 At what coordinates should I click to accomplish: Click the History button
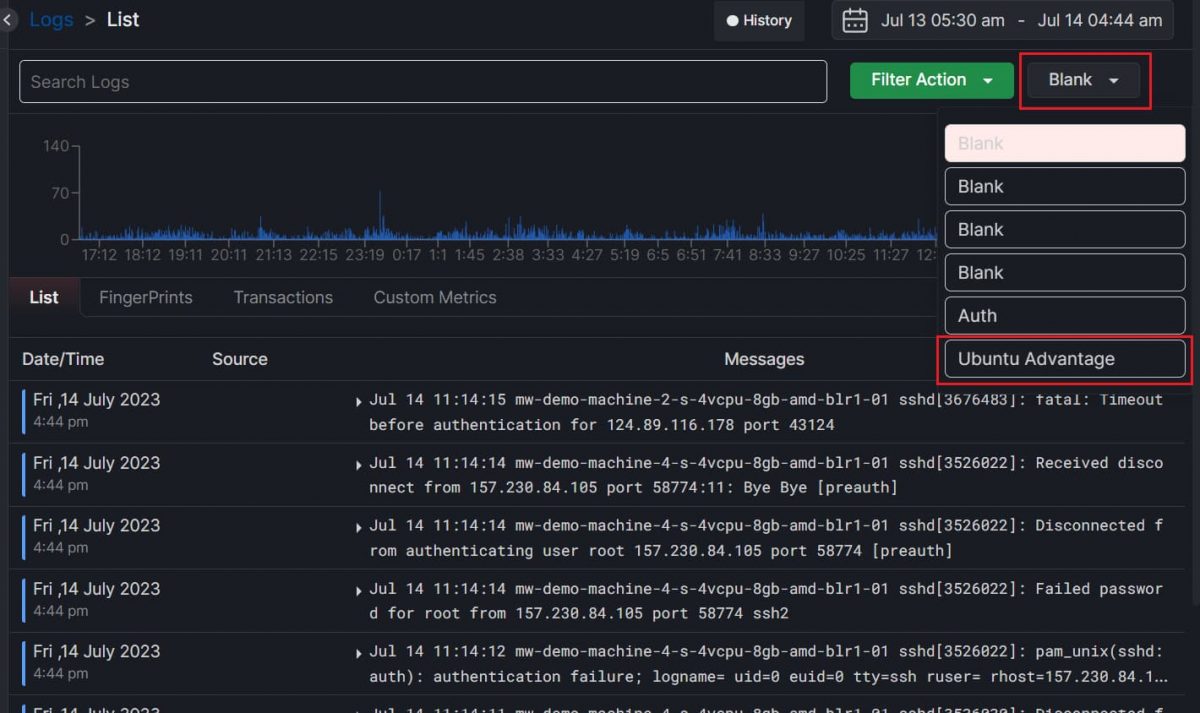[758, 20]
